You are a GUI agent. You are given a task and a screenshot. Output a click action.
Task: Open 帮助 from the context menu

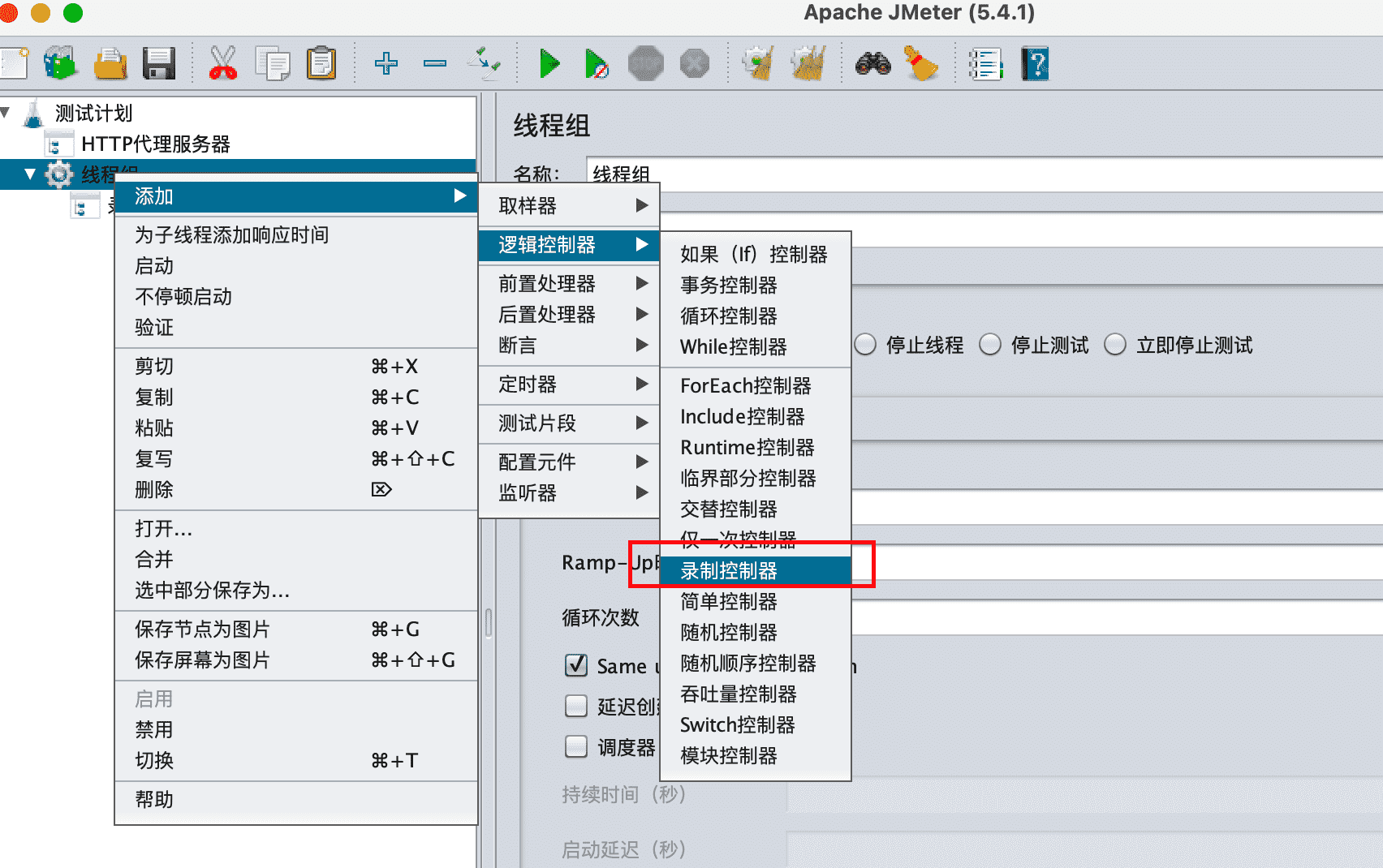(296, 799)
